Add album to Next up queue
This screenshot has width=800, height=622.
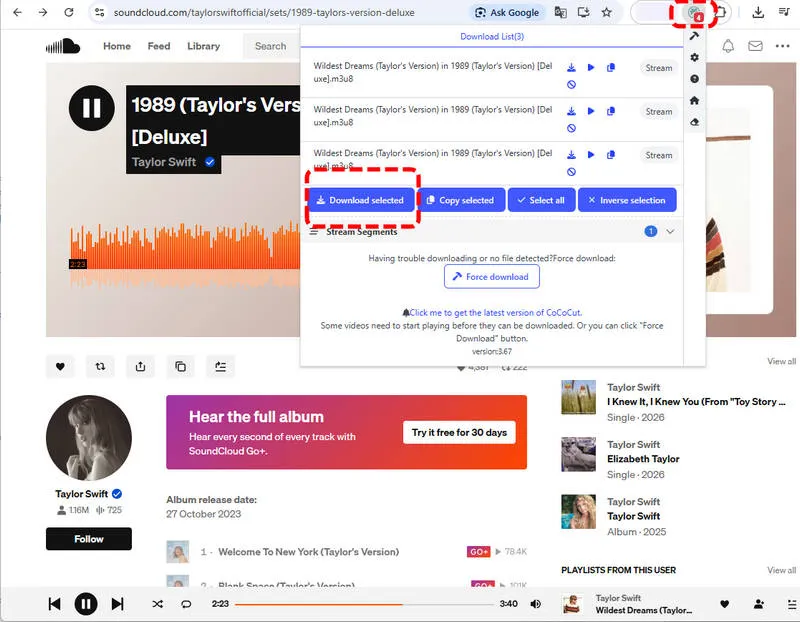pyautogui.click(x=220, y=366)
